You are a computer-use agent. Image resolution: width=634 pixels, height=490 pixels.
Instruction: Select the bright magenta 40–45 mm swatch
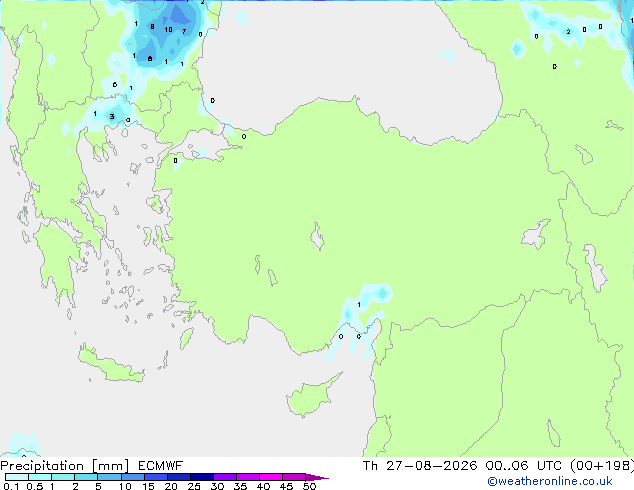point(271,477)
